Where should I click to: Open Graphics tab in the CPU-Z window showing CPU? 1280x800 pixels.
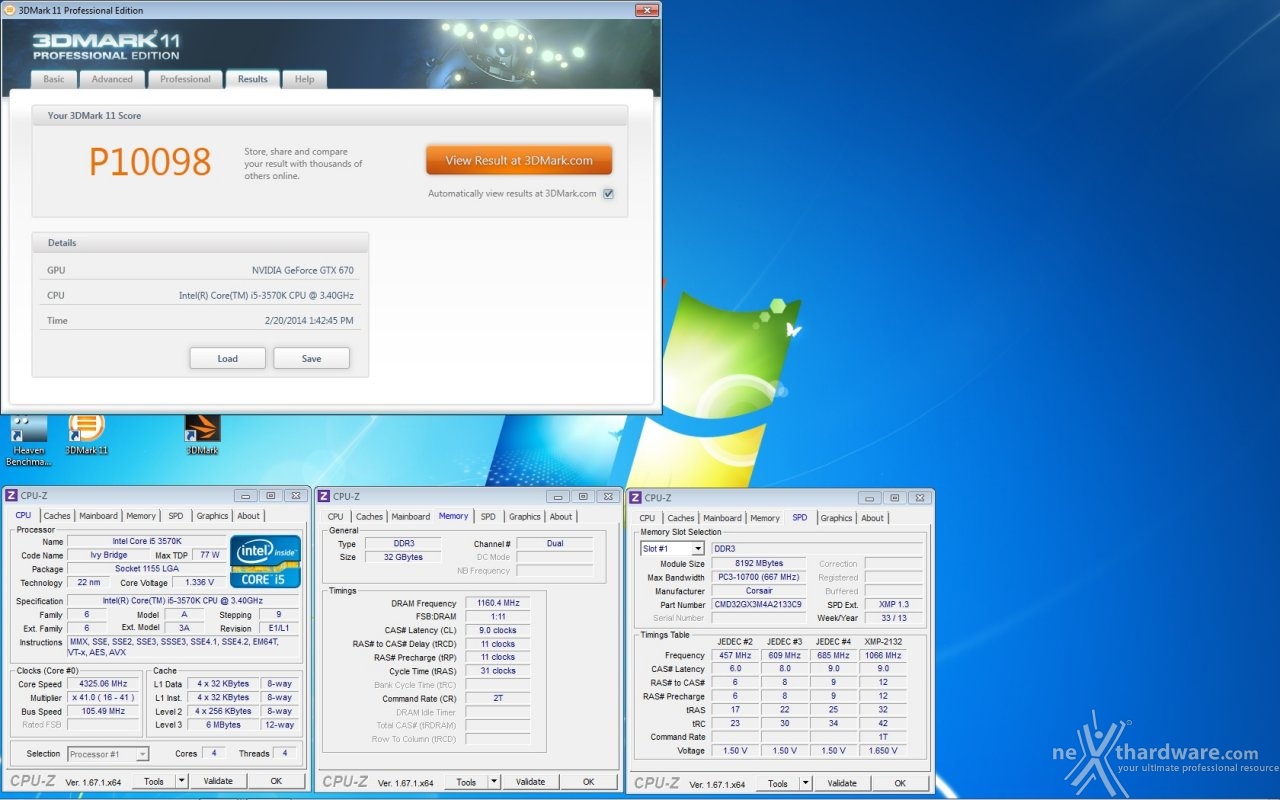pos(212,516)
